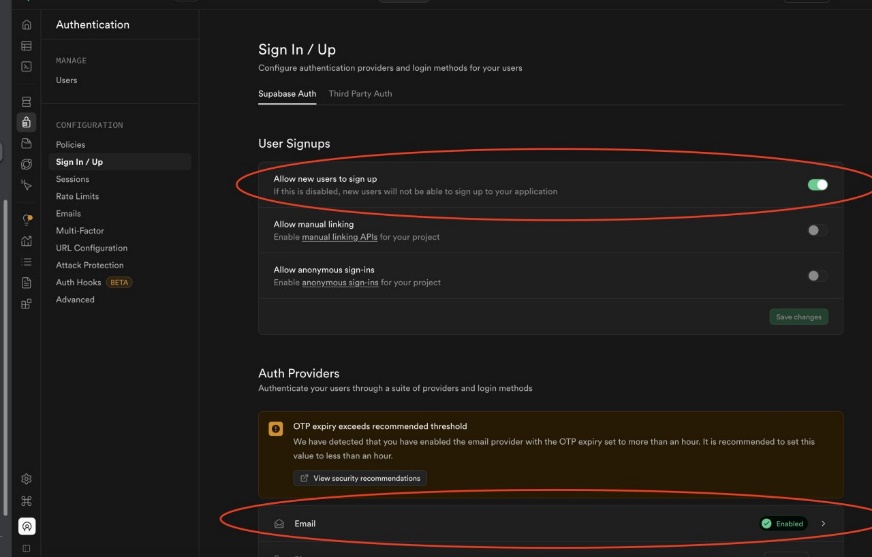
Task: Click the chevron next to Email Enabled badge
Action: [x=823, y=523]
